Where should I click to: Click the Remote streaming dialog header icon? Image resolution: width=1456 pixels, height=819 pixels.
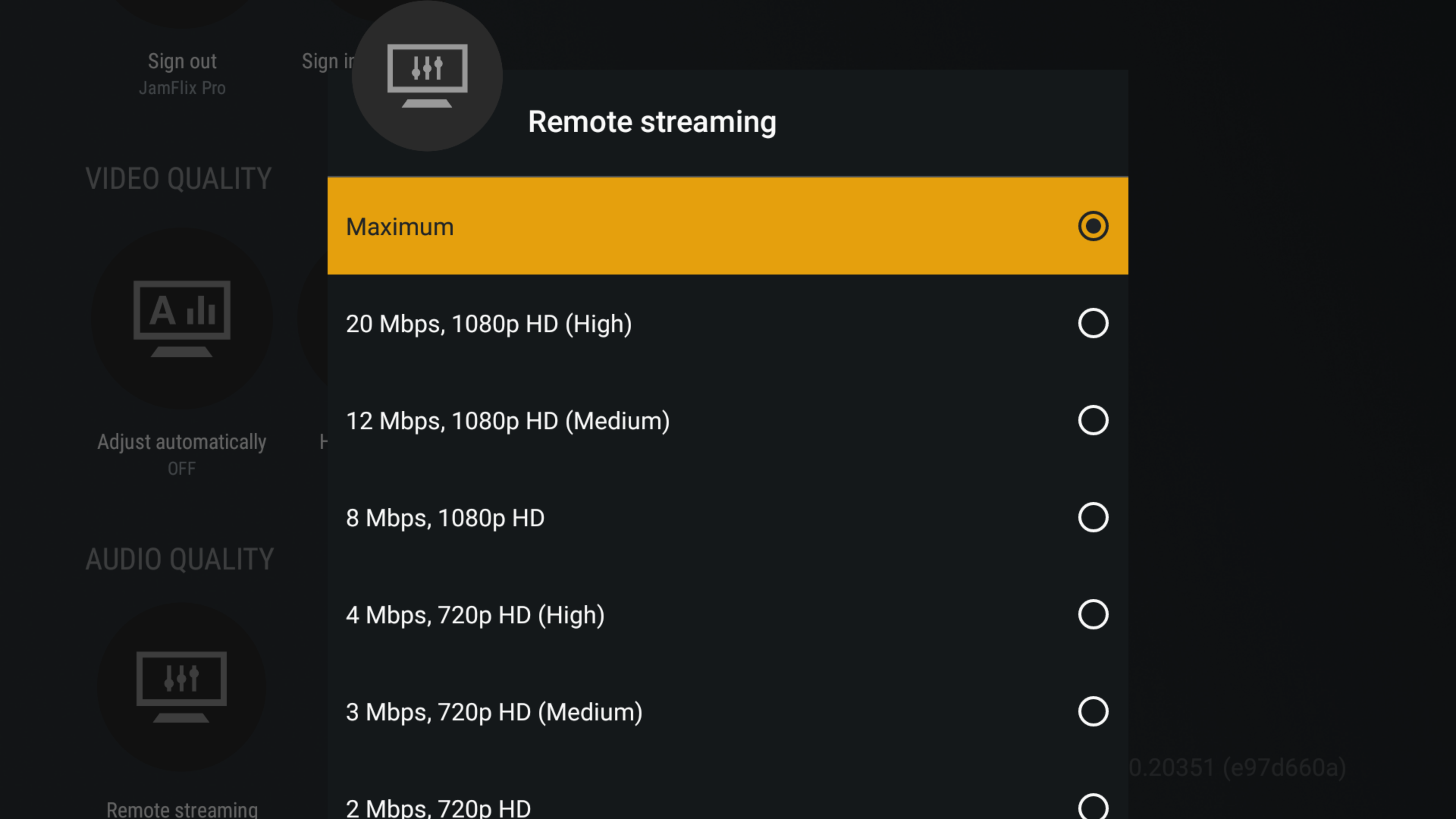[x=427, y=76]
